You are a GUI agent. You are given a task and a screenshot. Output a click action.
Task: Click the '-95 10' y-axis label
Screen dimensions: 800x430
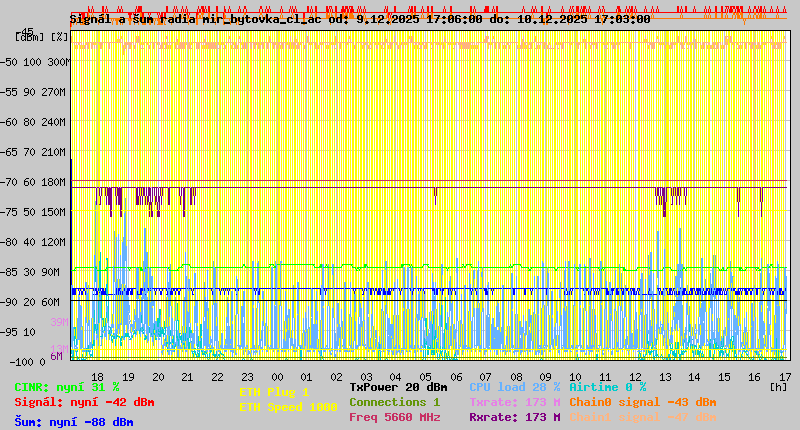(x=18, y=332)
